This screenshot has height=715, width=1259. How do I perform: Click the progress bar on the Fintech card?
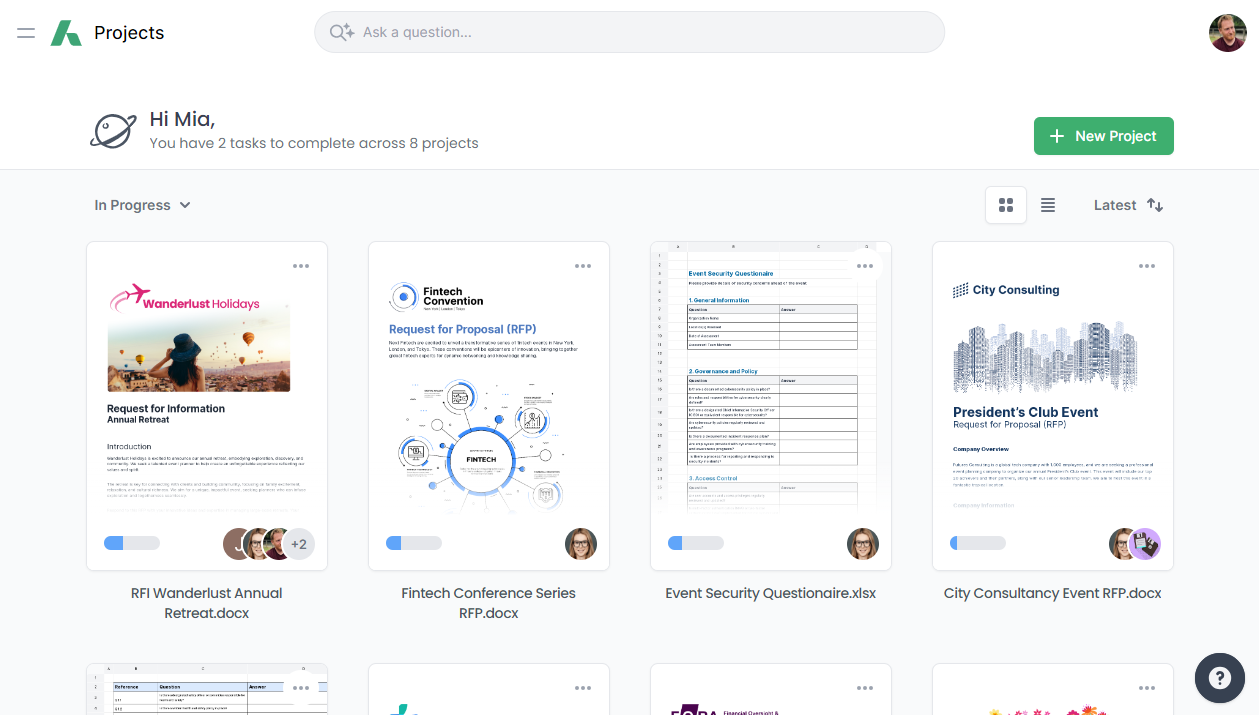(x=414, y=543)
